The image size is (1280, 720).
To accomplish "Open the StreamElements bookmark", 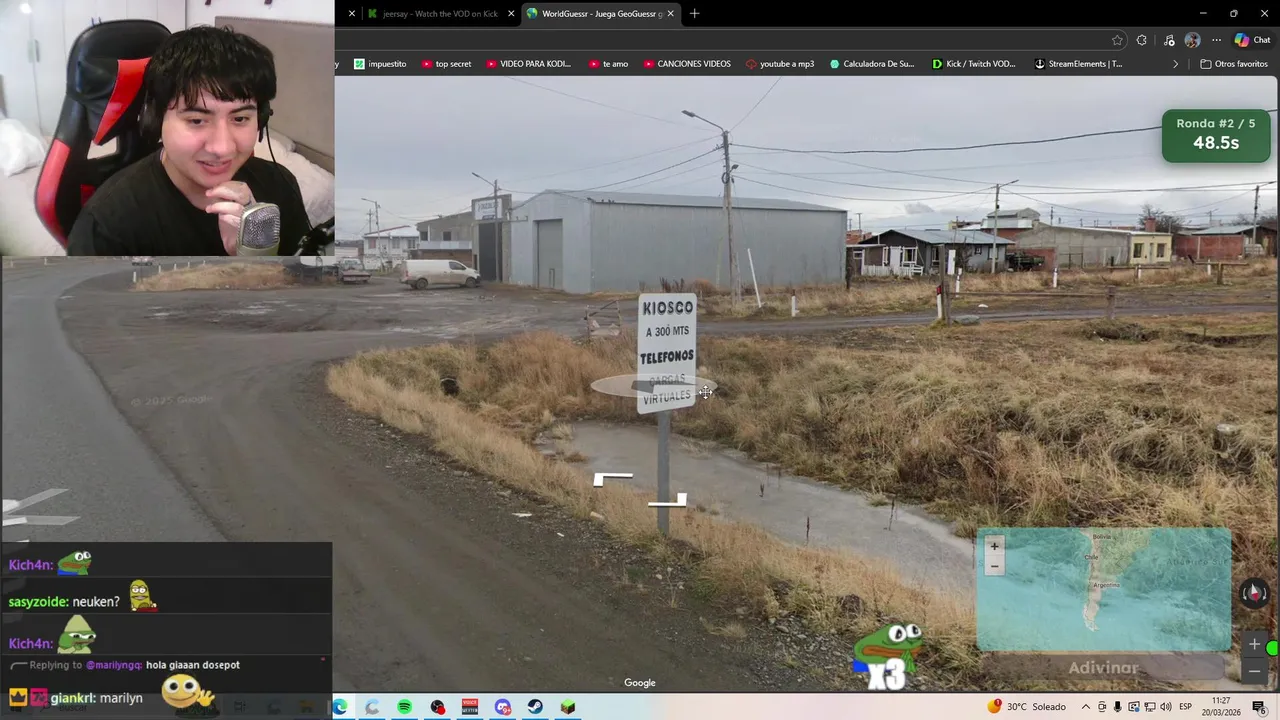I will coord(1078,64).
